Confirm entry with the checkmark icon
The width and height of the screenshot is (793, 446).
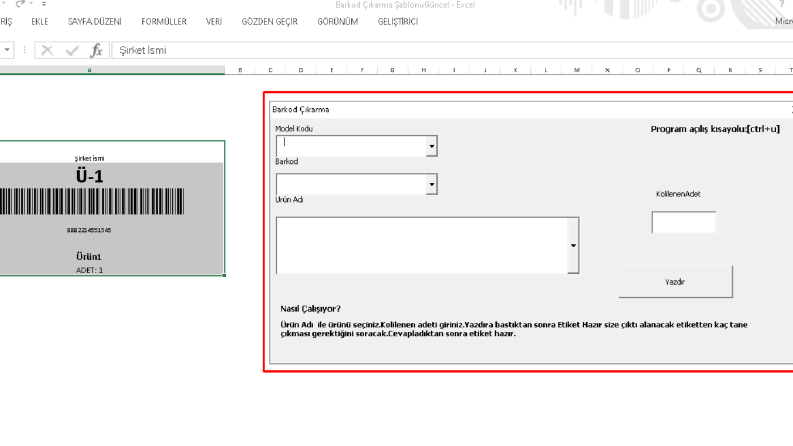click(72, 50)
